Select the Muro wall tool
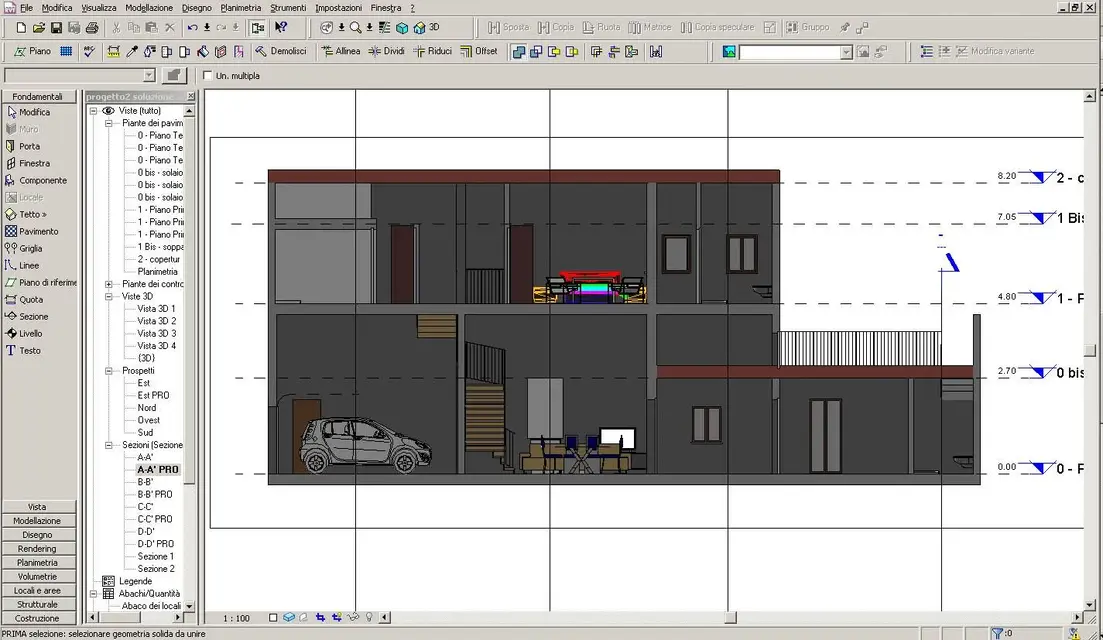Viewport: 1103px width, 640px height. pyautogui.click(x=23, y=129)
